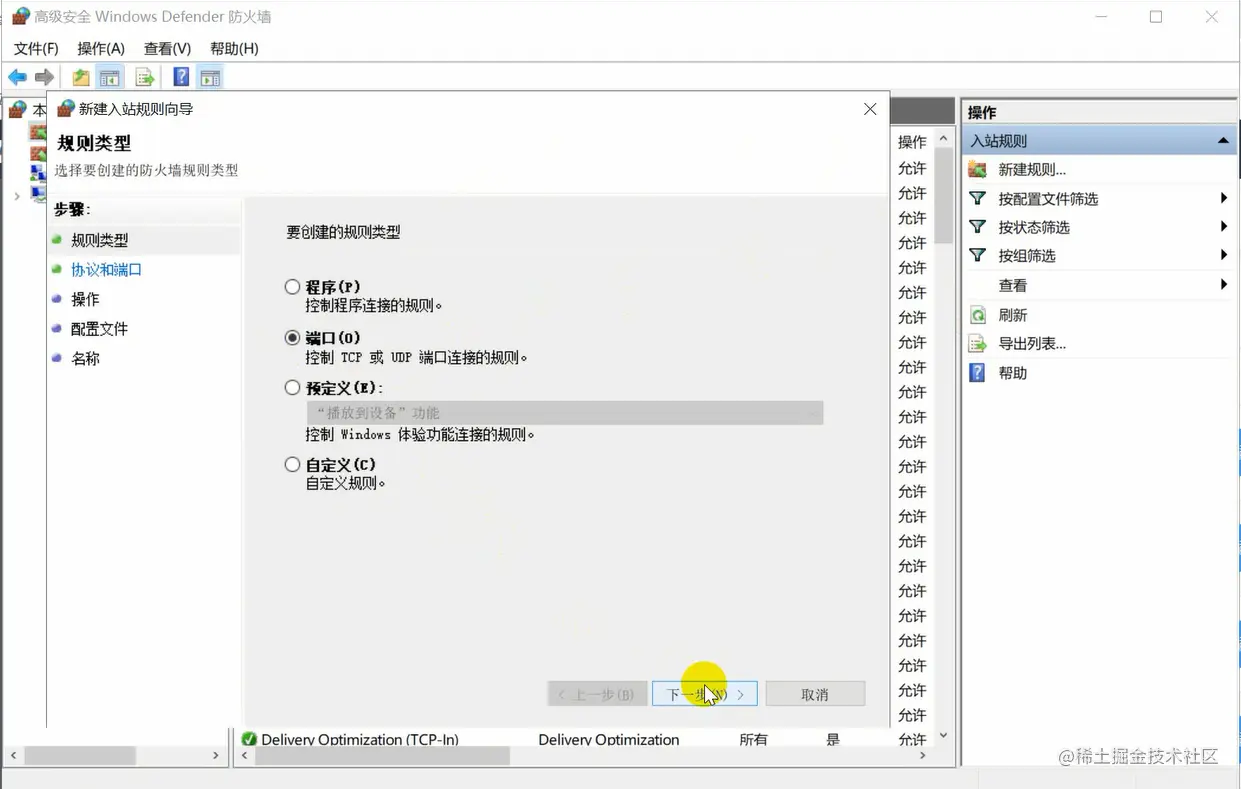This screenshot has width=1241, height=789.
Task: Click the firewall icon in the main window title bar
Action: (20, 16)
